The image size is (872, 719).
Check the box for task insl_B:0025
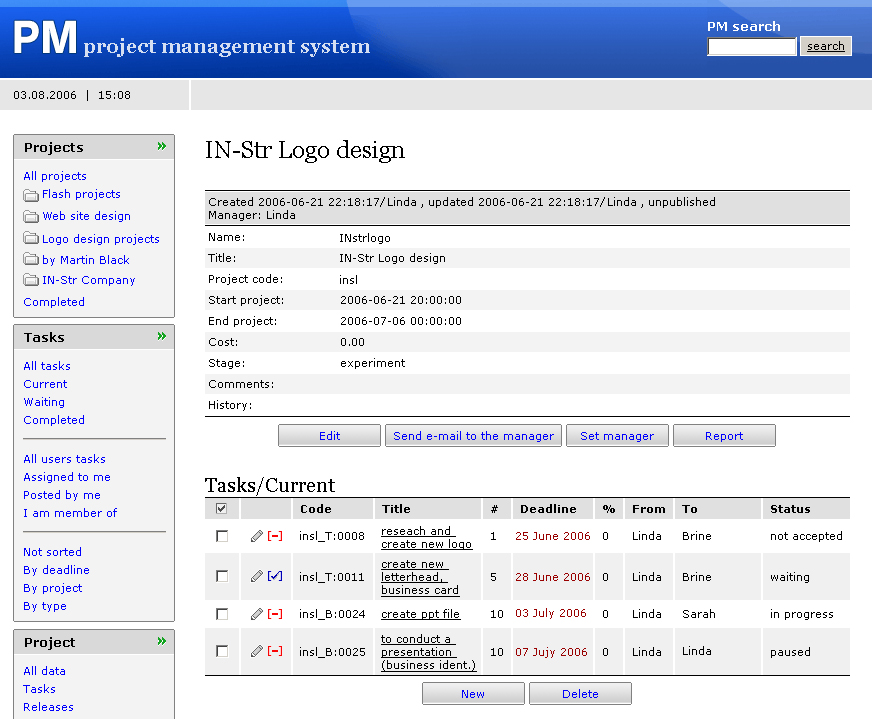[x=222, y=651]
